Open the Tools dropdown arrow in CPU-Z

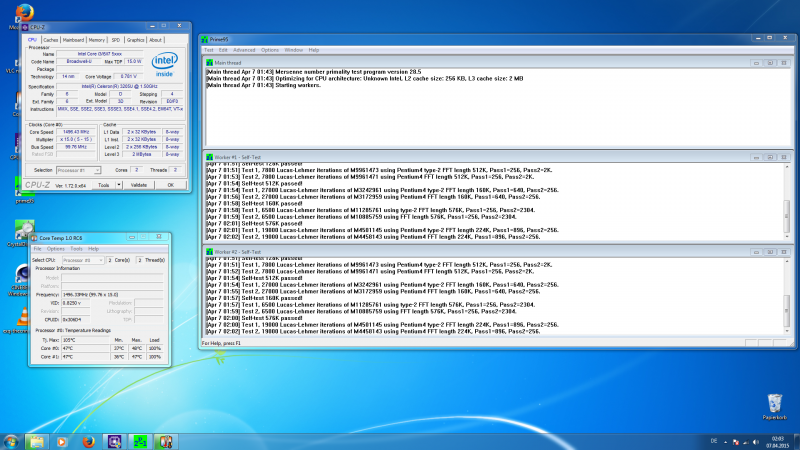tap(118, 185)
